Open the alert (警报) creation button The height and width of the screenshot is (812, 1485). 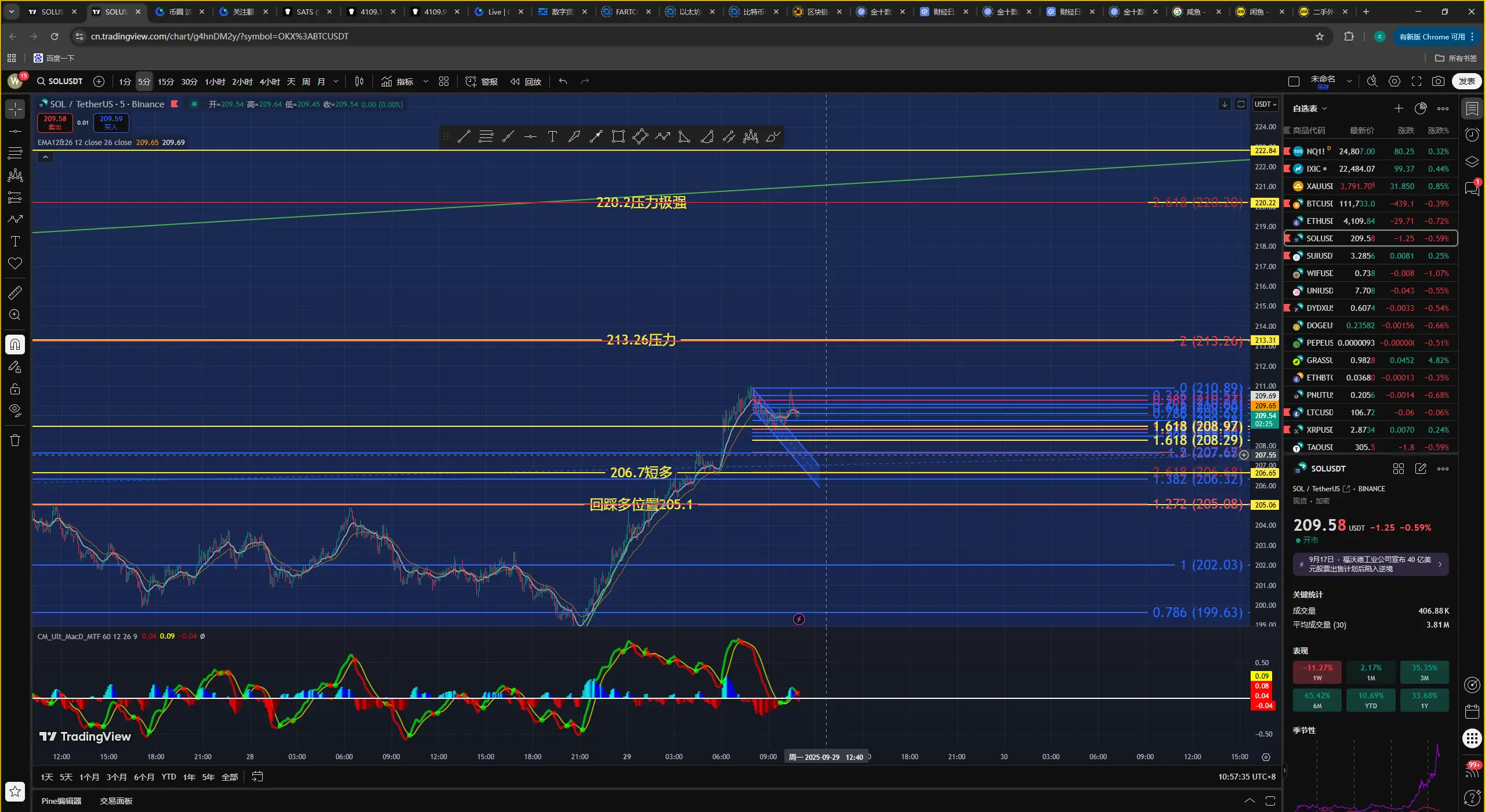coord(482,82)
